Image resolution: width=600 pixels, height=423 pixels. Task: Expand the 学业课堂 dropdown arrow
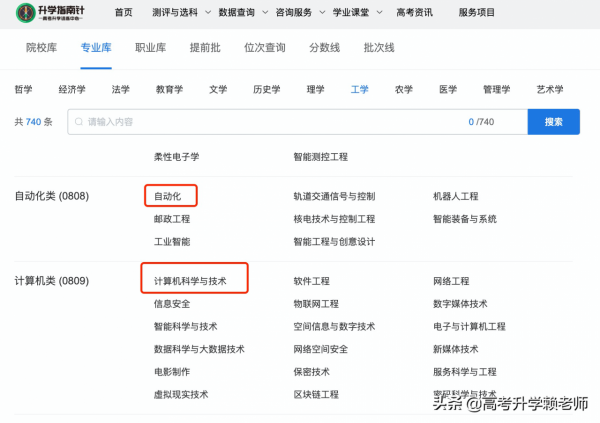click(379, 13)
